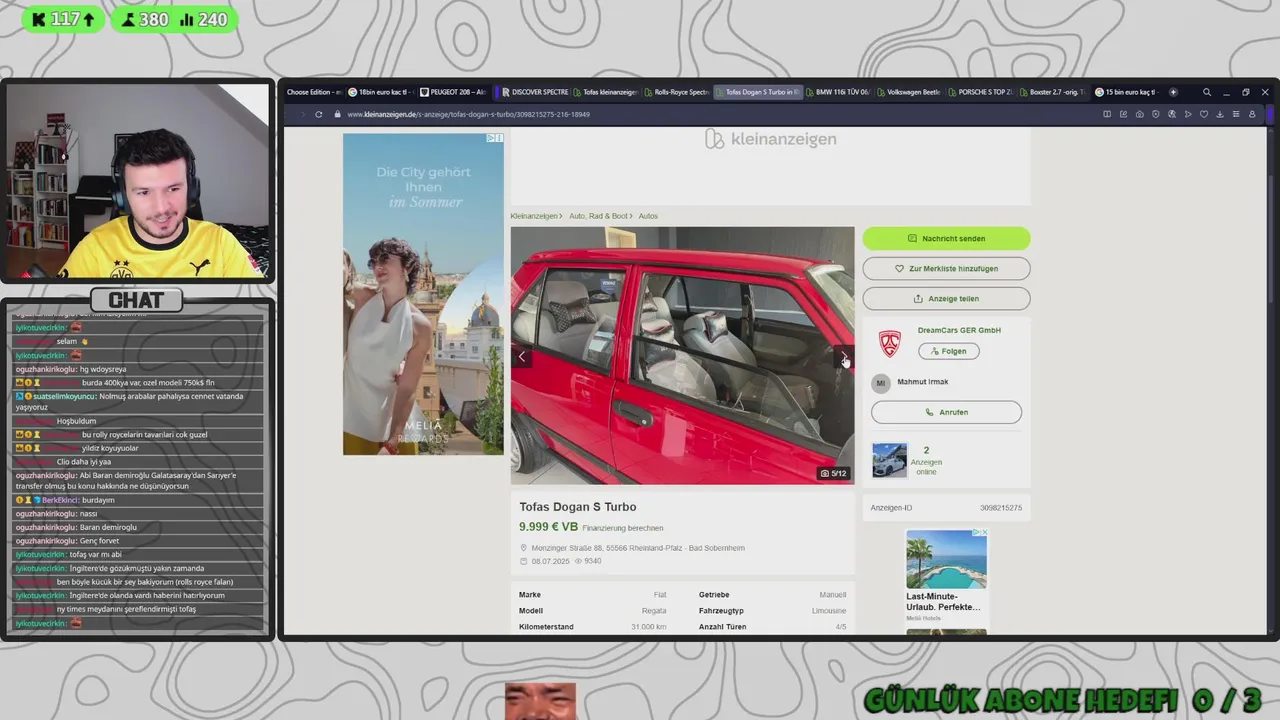Open Finanzierung berechnen link

pyautogui.click(x=622, y=528)
